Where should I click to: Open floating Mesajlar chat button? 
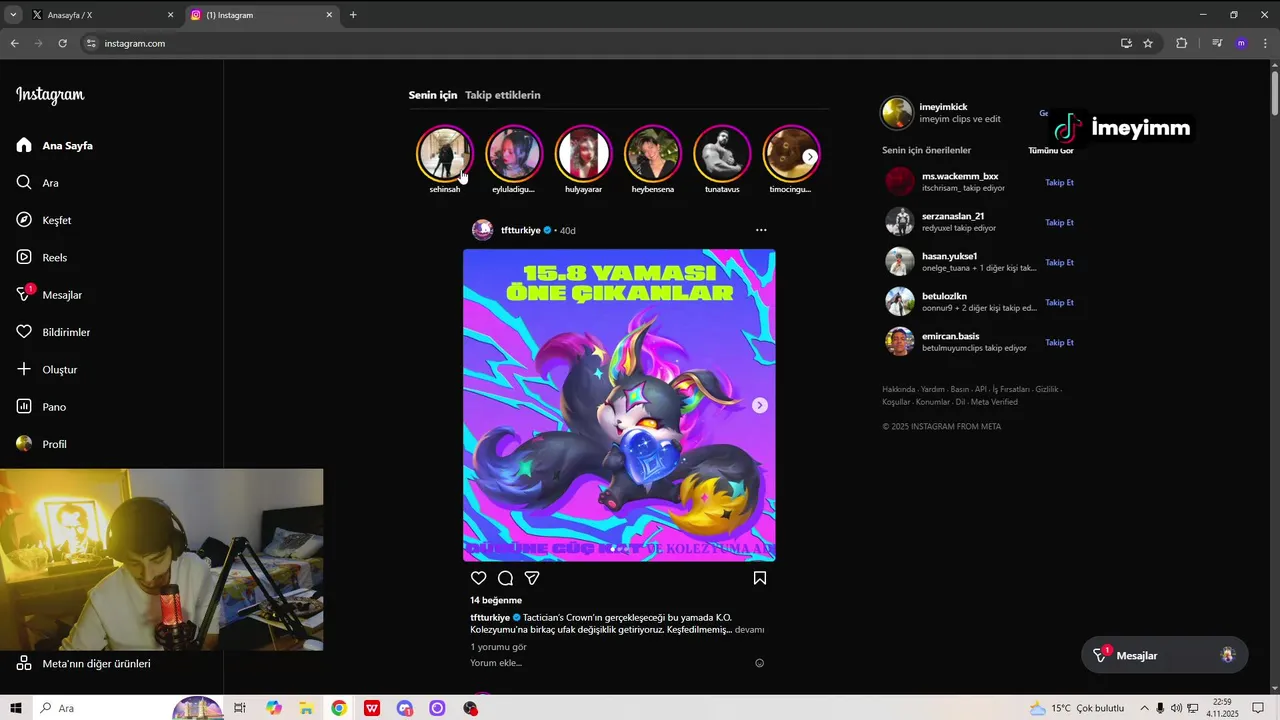coord(1165,655)
